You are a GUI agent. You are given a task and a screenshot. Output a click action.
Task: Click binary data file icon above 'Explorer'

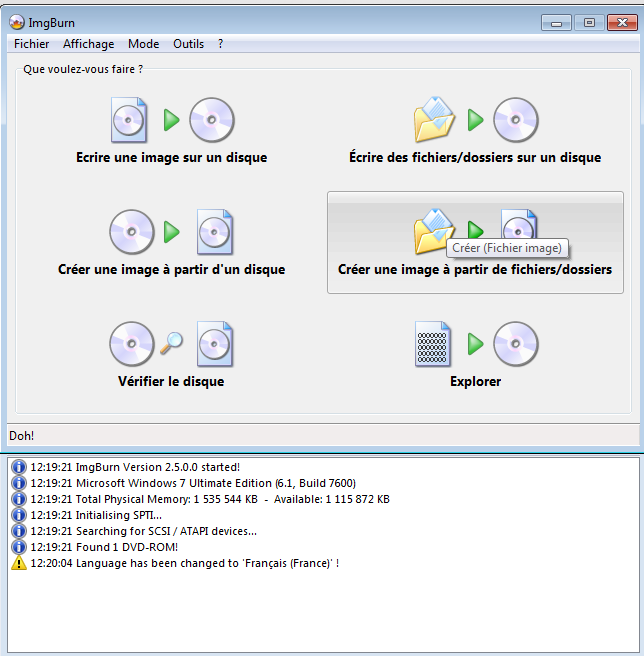coord(433,344)
